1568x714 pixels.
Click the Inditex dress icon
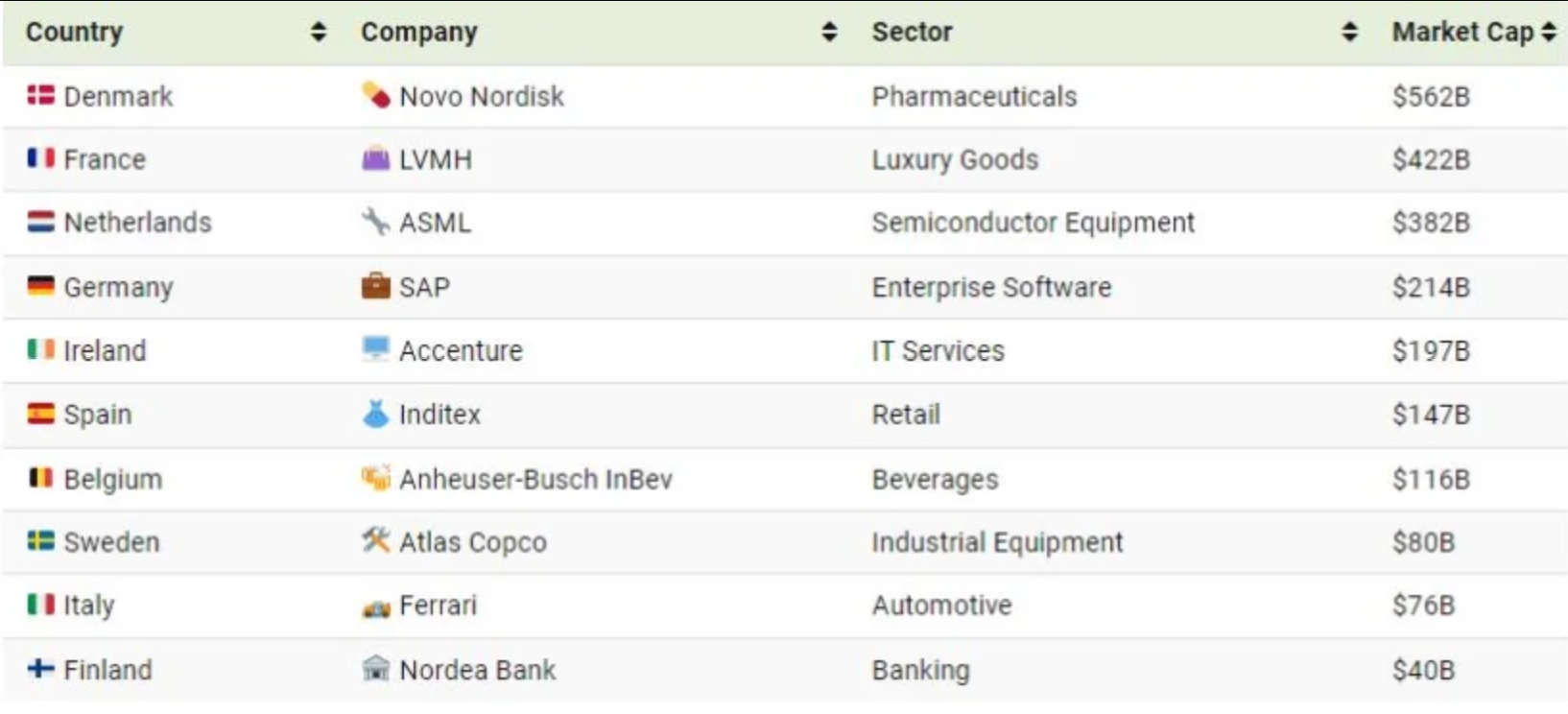click(x=375, y=414)
